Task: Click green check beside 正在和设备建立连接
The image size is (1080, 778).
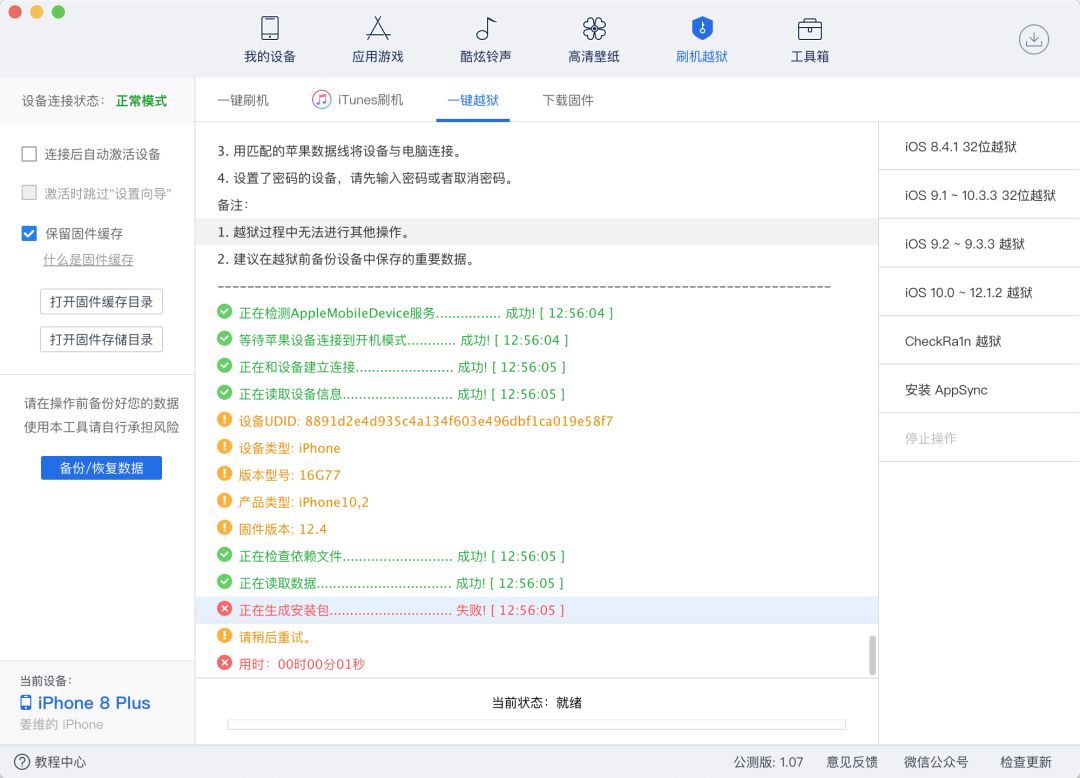Action: (x=225, y=366)
